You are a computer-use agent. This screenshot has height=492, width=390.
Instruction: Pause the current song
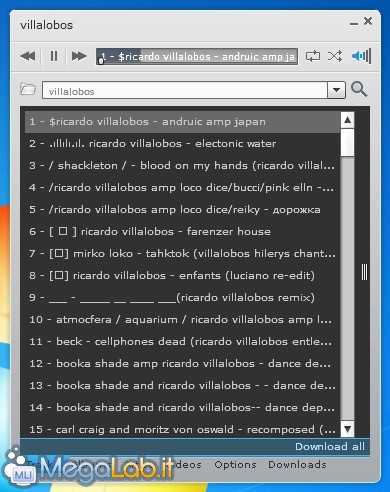point(54,56)
